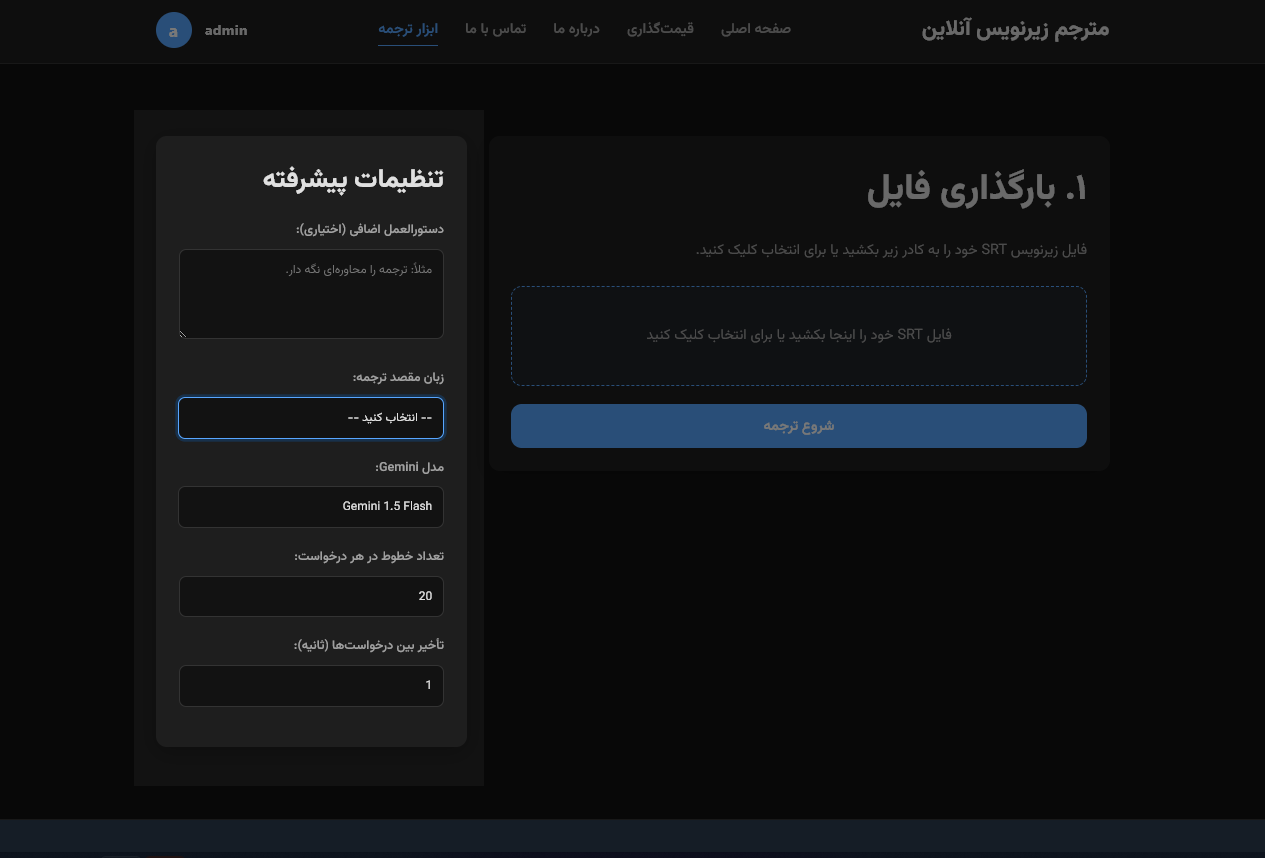The width and height of the screenshot is (1265, 858).
Task: Switch to the ابزار ترجمه tab
Action: 408,30
